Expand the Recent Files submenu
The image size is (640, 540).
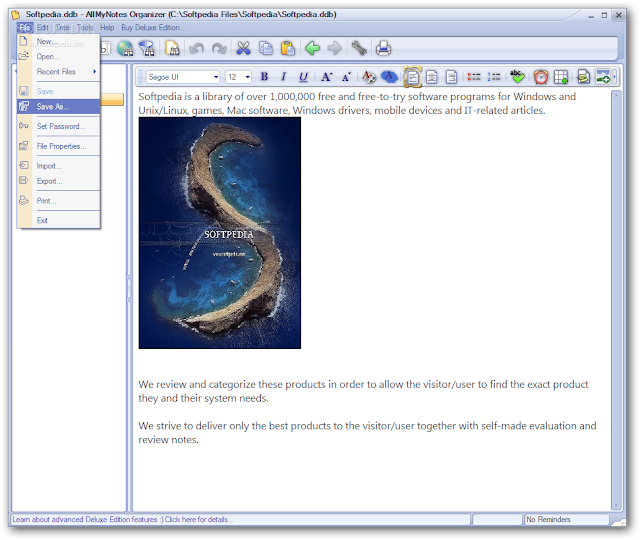point(58,72)
